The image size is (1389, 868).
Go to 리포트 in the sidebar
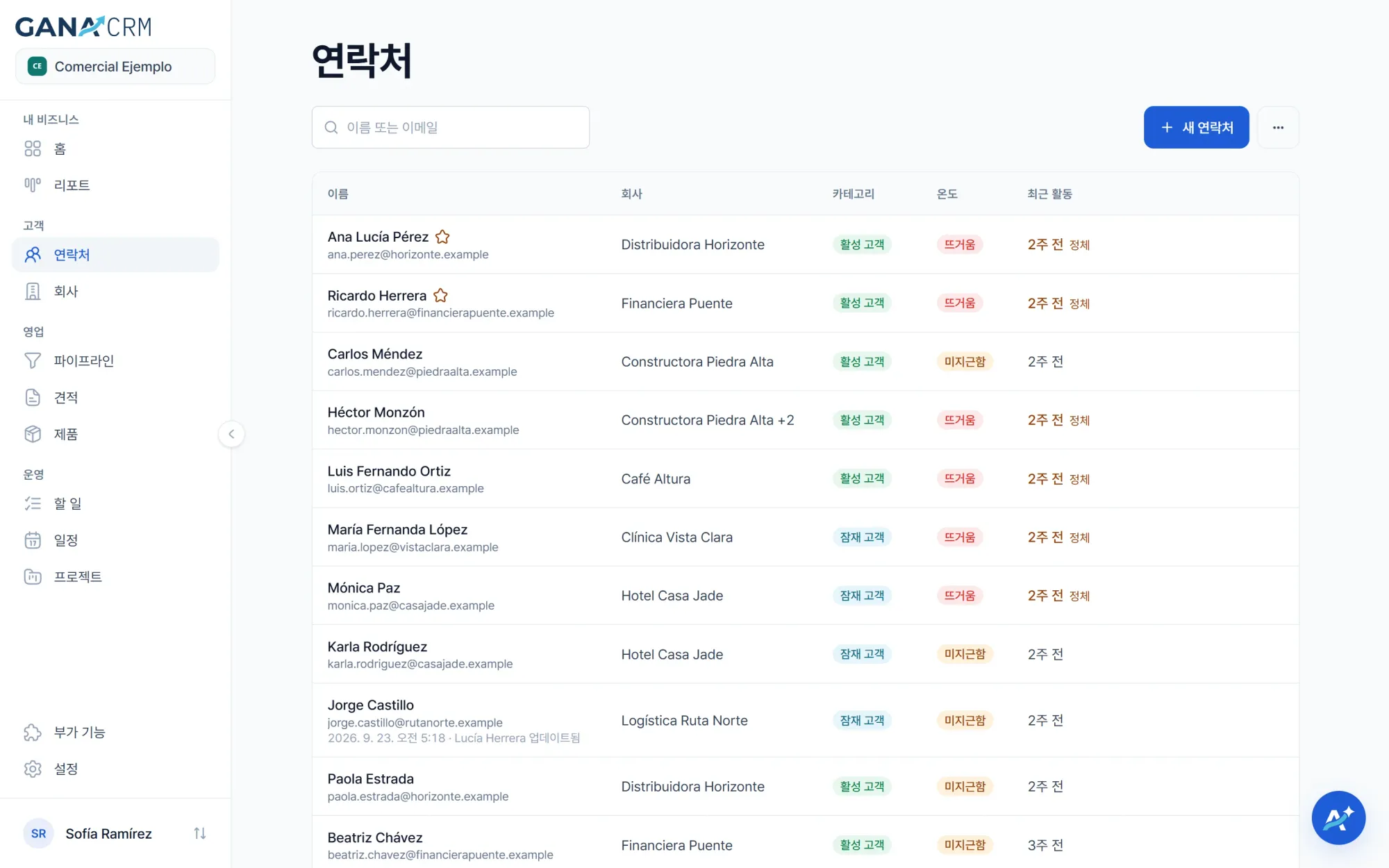coord(115,185)
